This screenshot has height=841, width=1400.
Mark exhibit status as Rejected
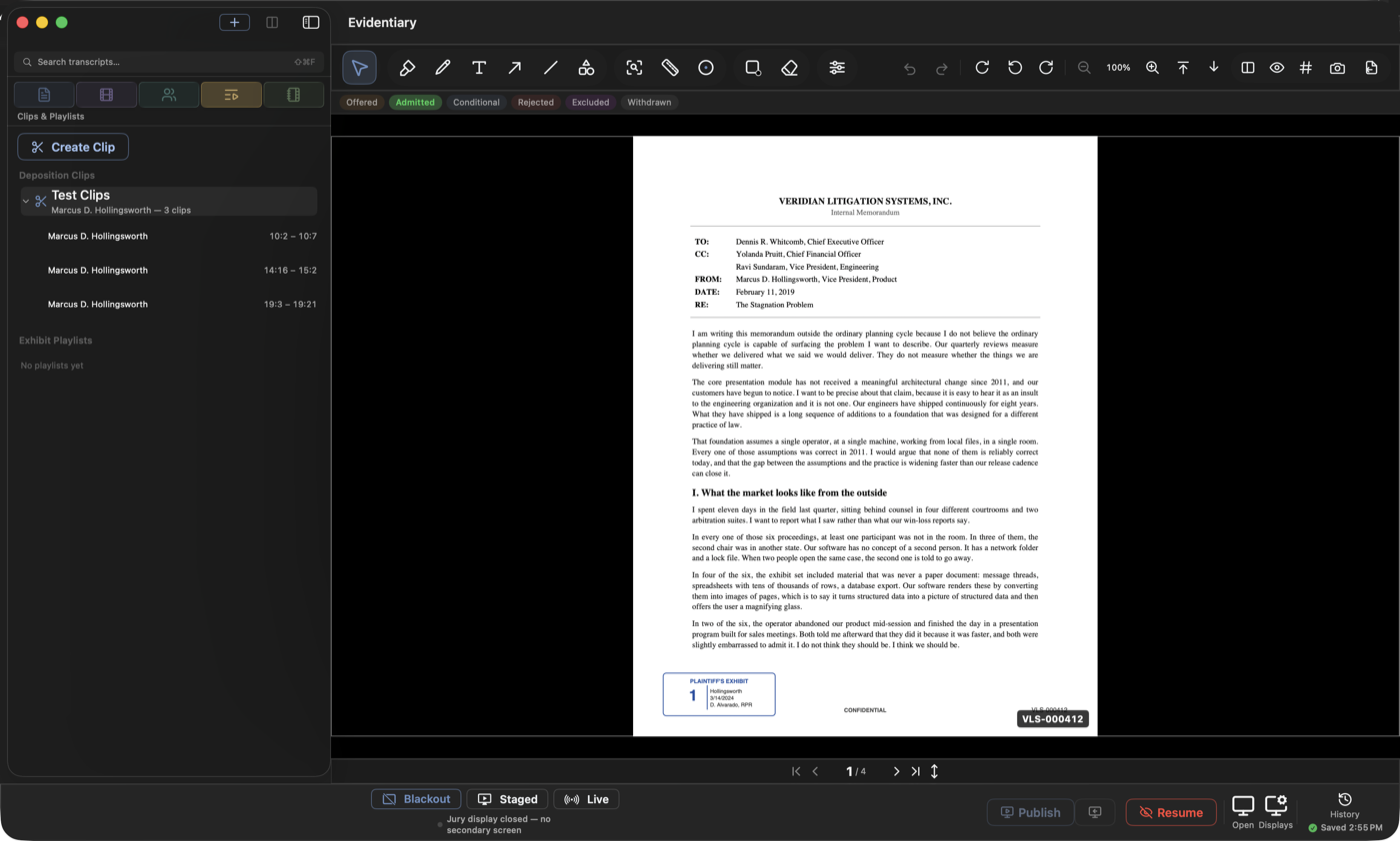coord(536,102)
